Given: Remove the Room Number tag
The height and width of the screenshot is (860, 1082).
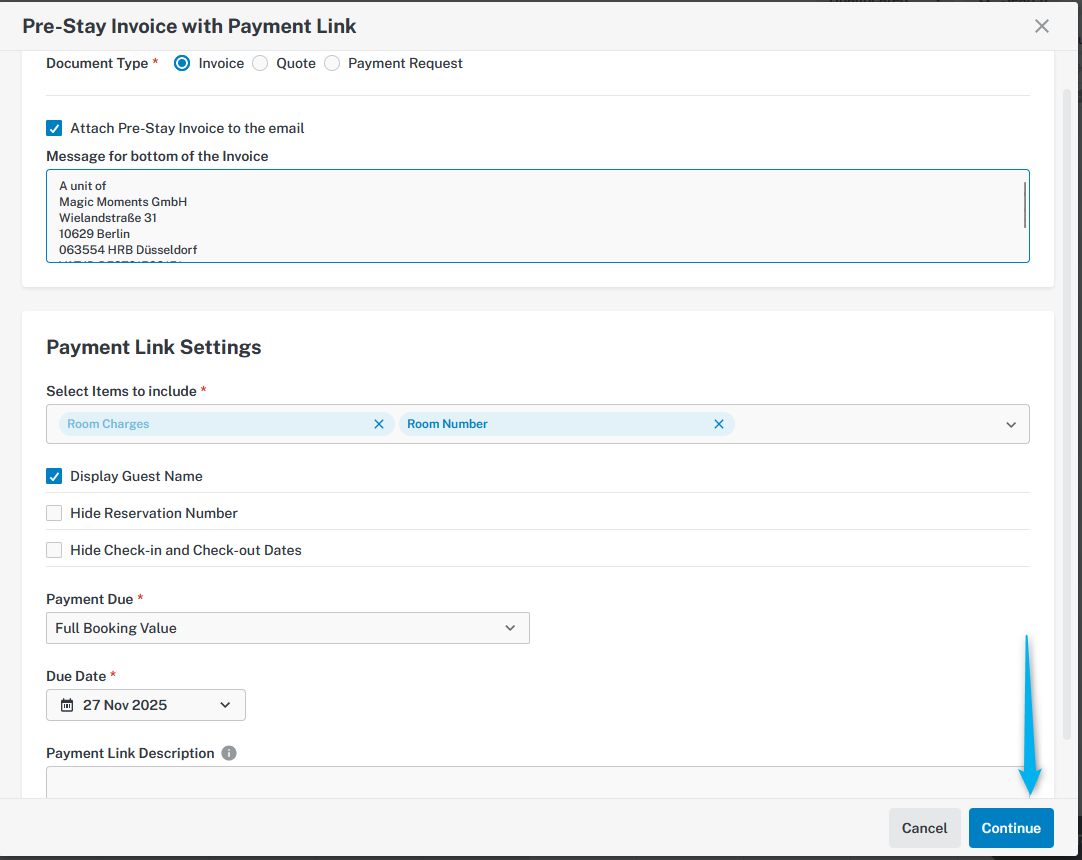Looking at the screenshot, I should (718, 424).
